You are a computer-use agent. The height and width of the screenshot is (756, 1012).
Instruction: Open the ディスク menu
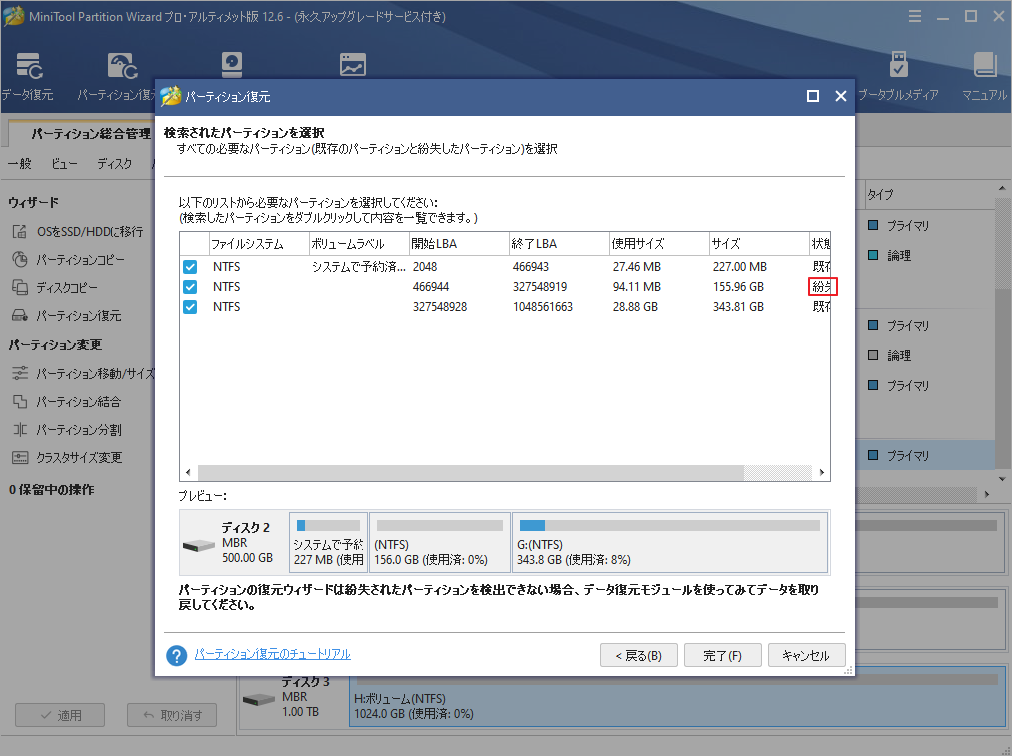[114, 164]
